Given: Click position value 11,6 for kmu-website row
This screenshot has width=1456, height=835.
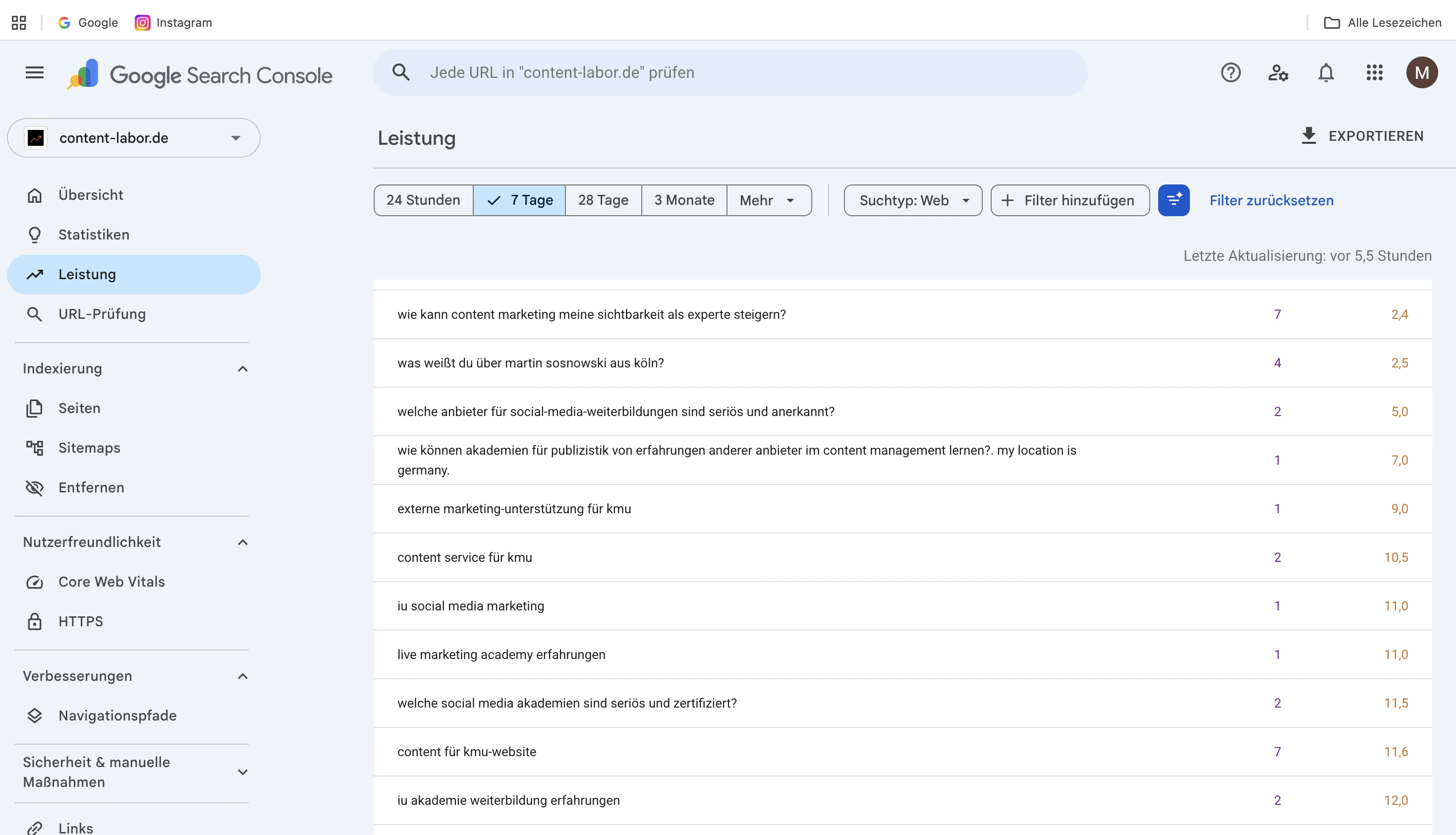Looking at the screenshot, I should tap(1396, 752).
